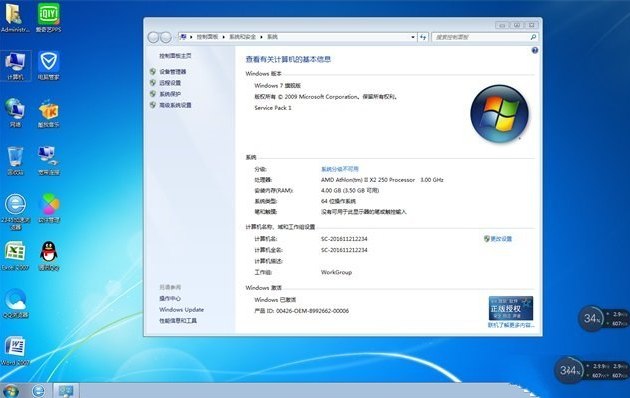This screenshot has width=630, height=398.
Task: Click the Windows logo image in System window
Action: tap(499, 114)
